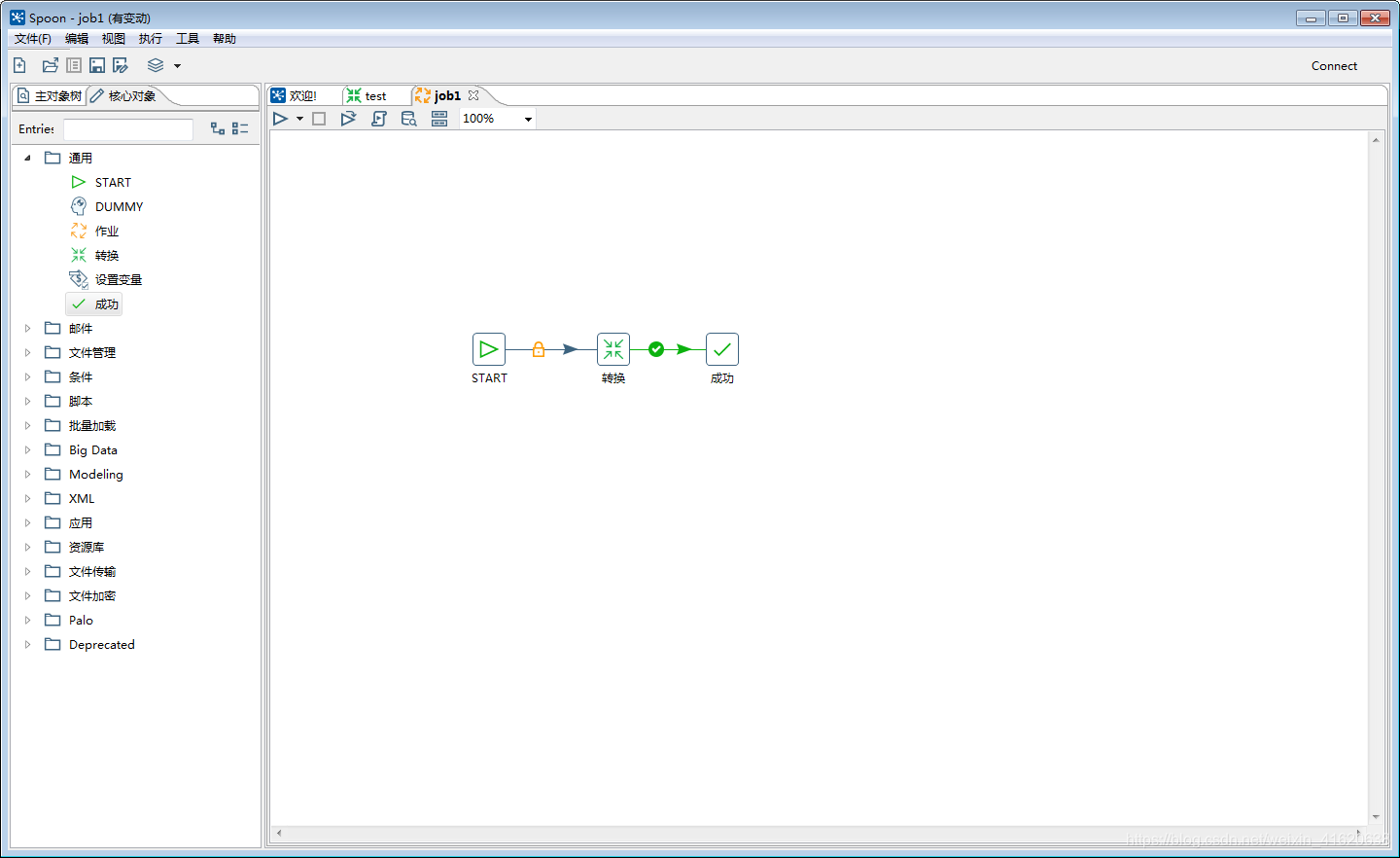The image size is (1400, 858).
Task: Expand the 文件管理 folder
Action: 27,352
